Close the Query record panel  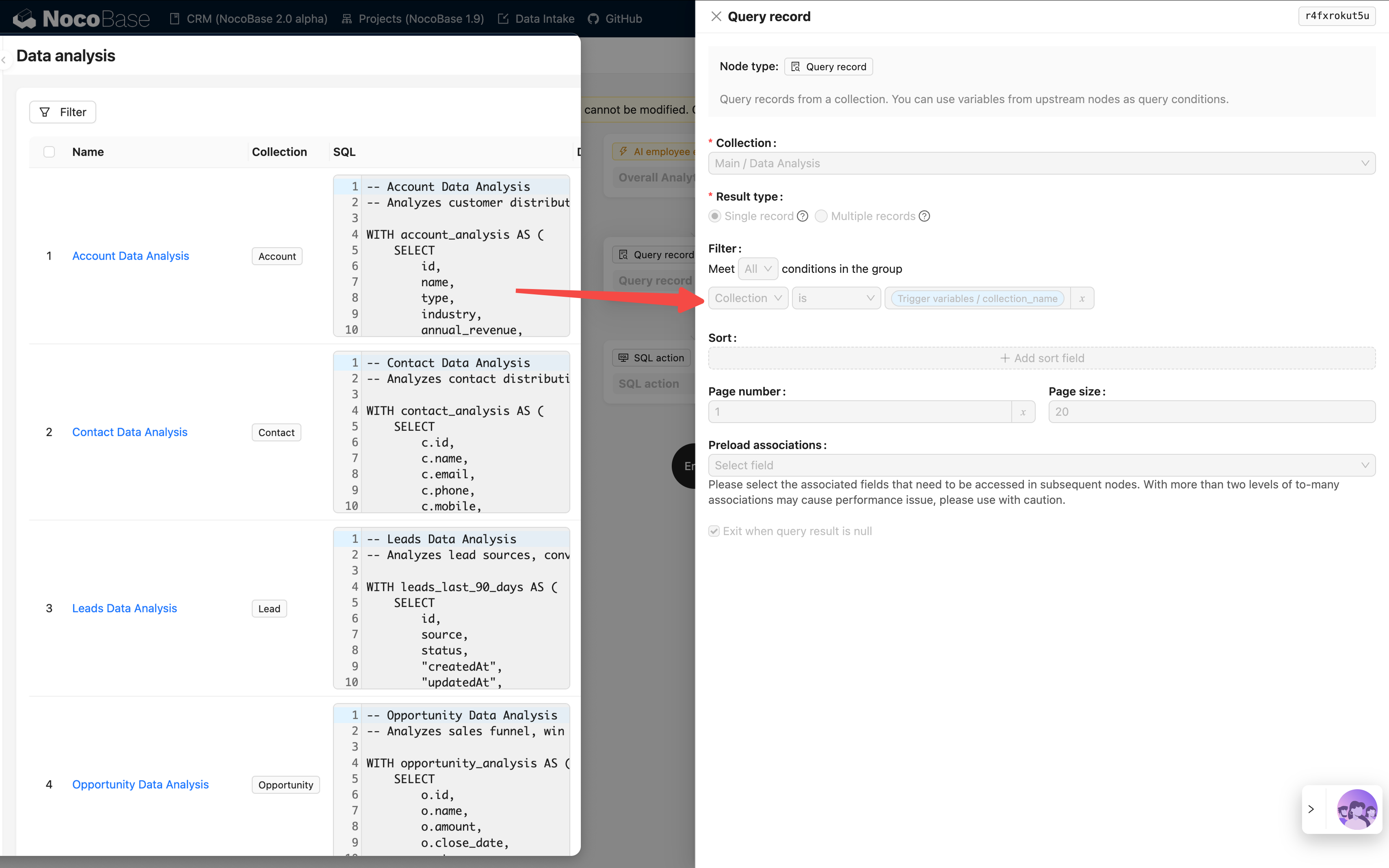[716, 17]
